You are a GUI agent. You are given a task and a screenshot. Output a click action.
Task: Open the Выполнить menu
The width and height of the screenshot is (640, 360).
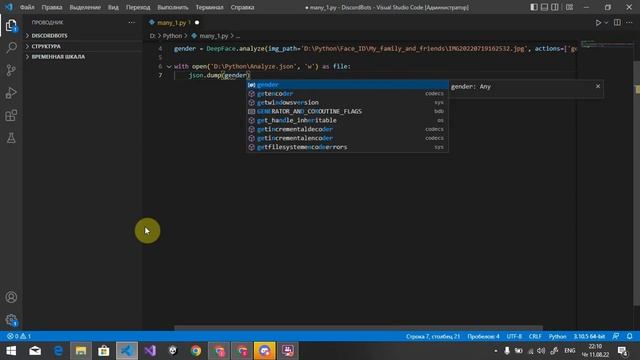[173, 7]
